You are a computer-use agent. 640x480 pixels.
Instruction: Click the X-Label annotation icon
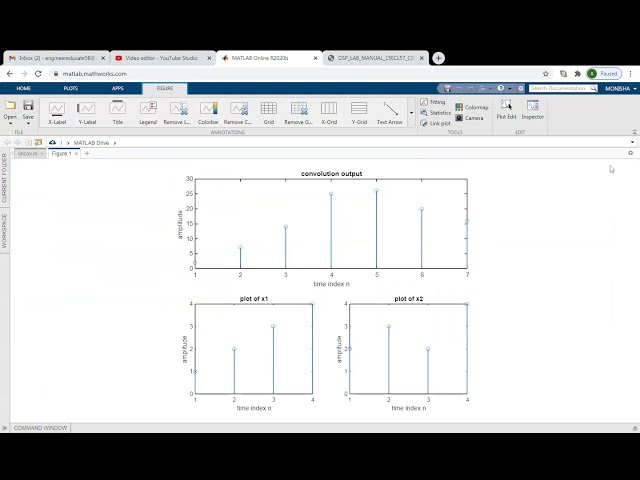[x=57, y=111]
